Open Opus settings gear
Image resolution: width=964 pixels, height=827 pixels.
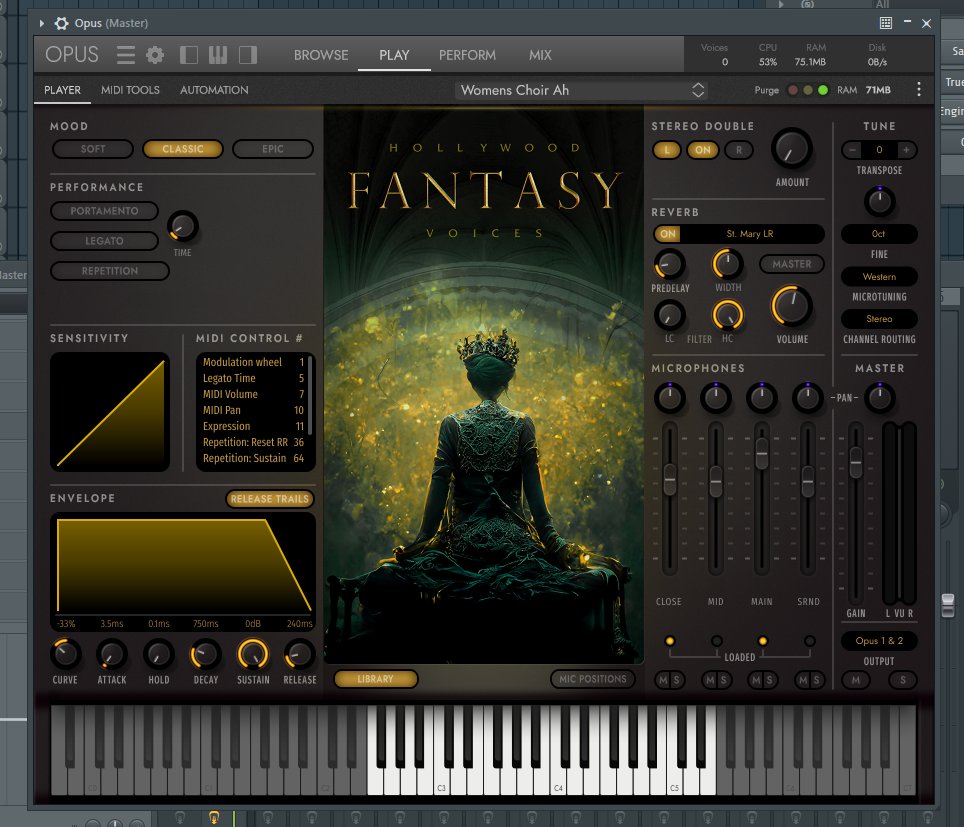pos(155,55)
